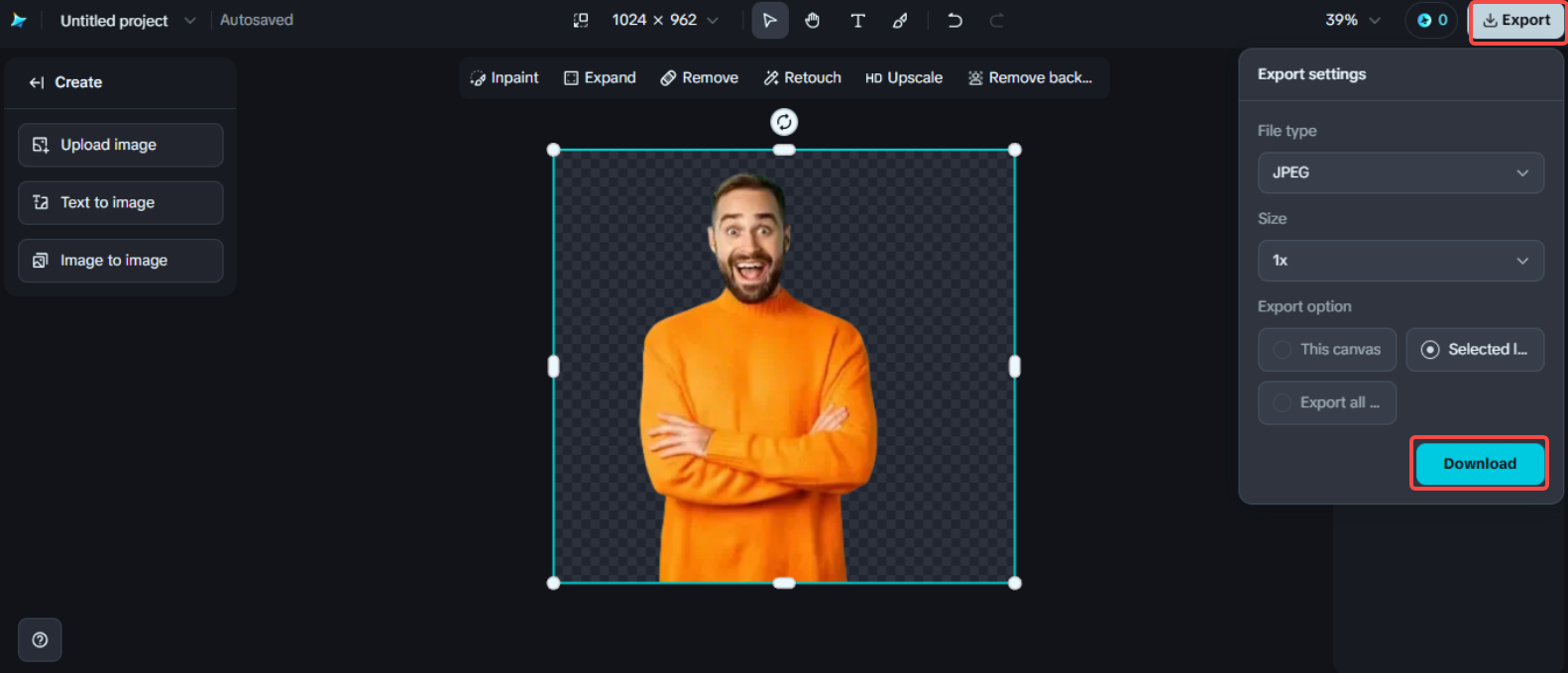Open the Export menu
Screen dimensions: 1568x673
pos(1516,20)
